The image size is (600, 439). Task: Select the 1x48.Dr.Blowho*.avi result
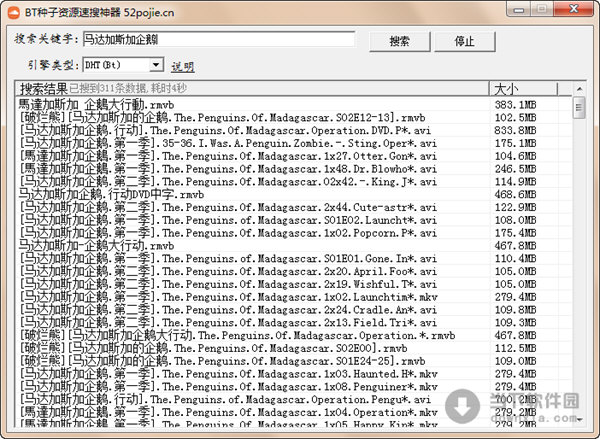228,169
